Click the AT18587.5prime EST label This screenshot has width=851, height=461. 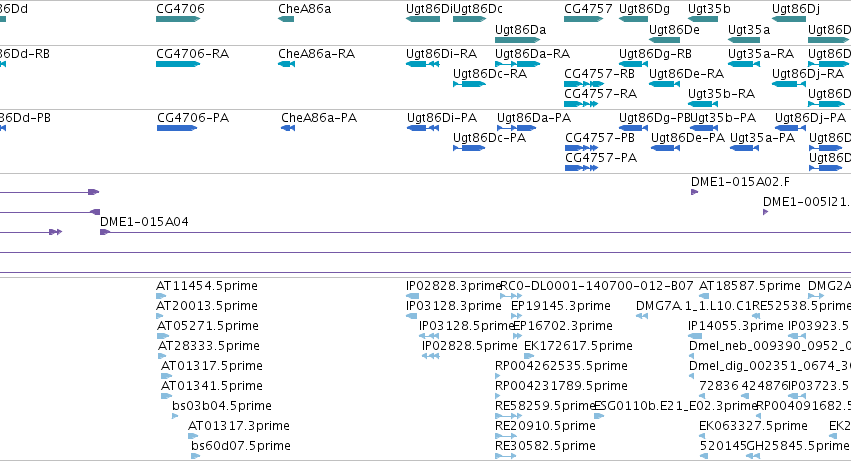750,286
